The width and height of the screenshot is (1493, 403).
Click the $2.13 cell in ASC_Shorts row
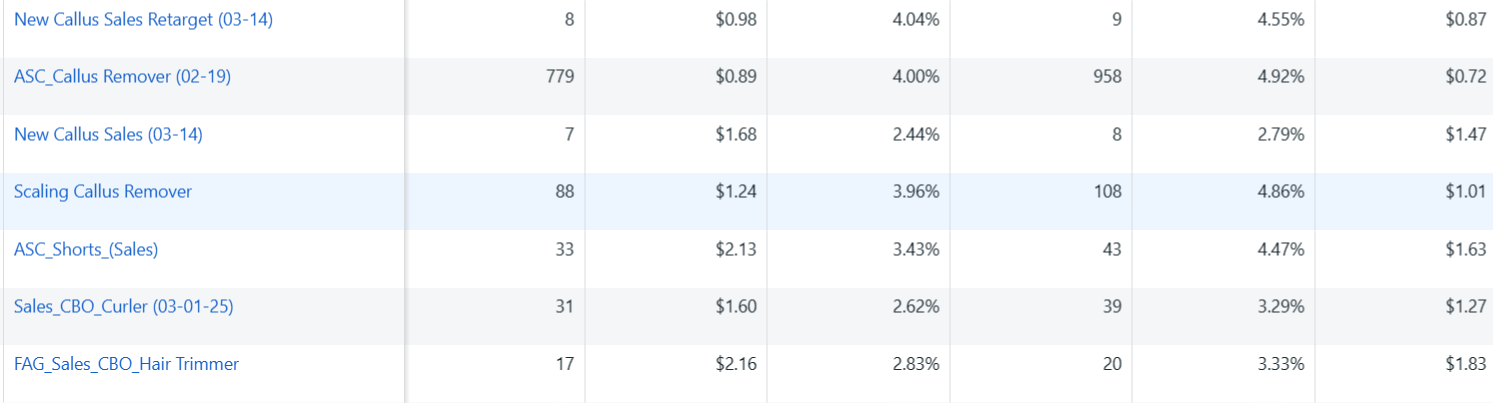click(736, 249)
